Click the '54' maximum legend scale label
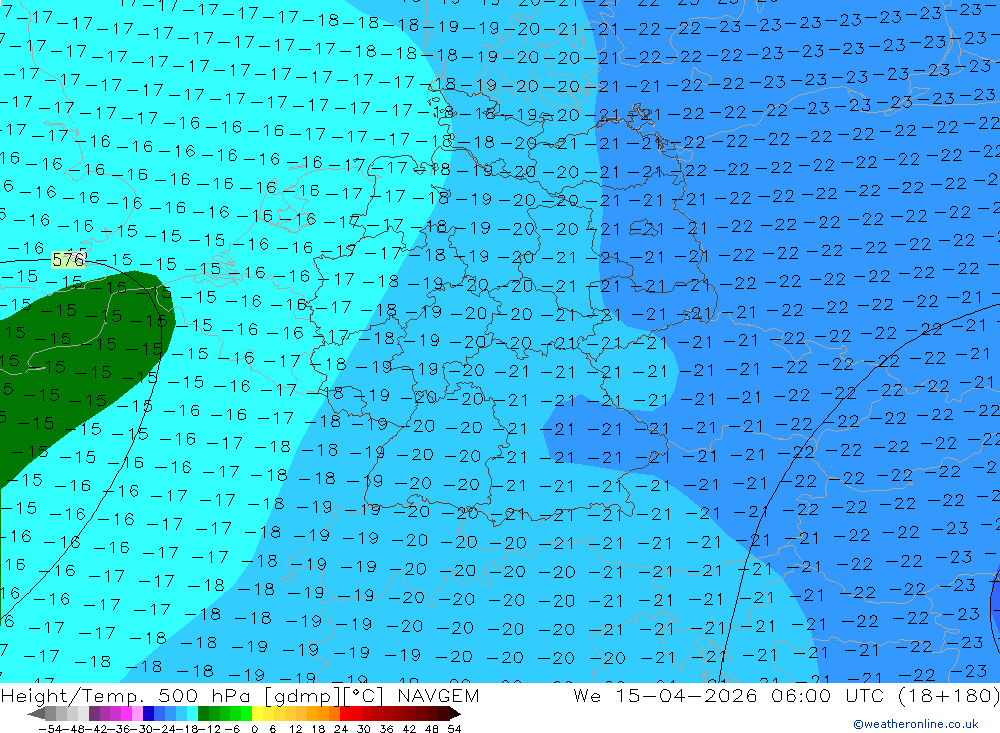Viewport: 1000px width, 733px height. (454, 729)
